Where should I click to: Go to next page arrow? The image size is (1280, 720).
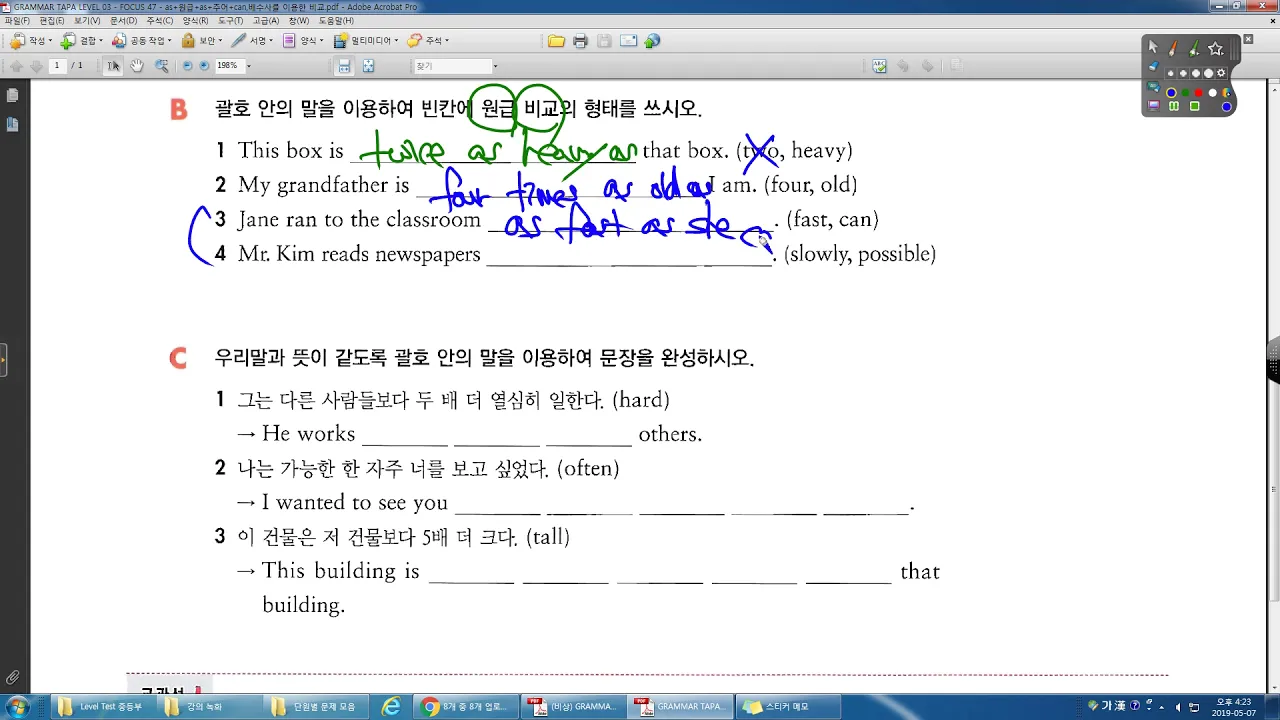36,66
